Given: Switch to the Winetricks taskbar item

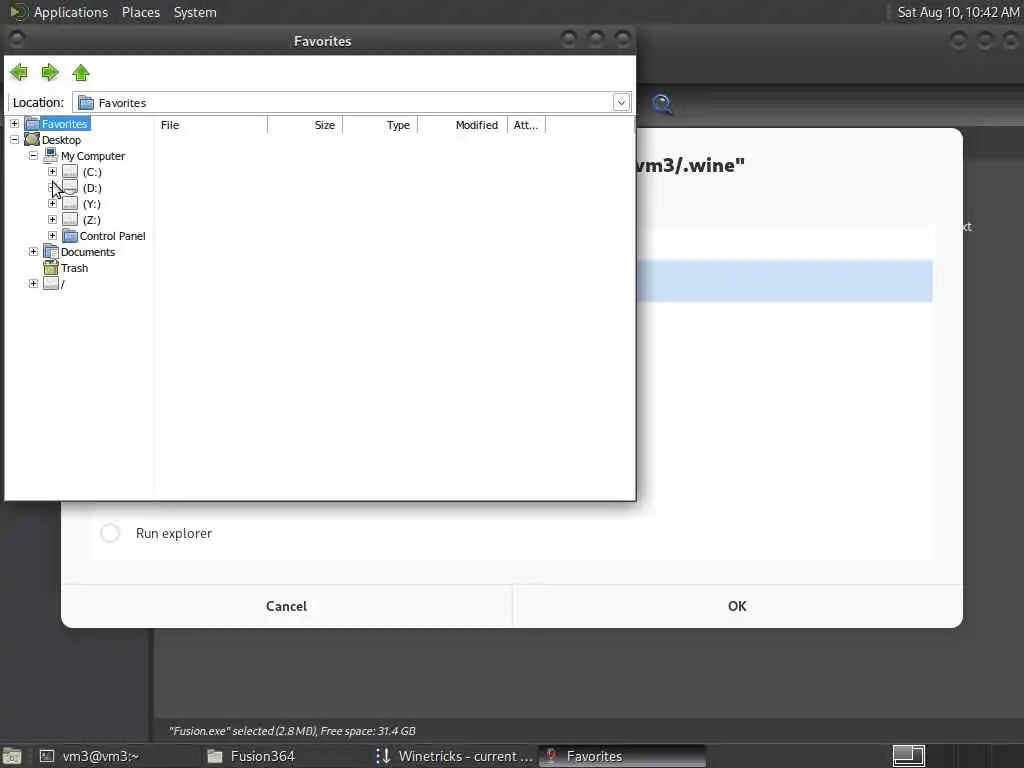Looking at the screenshot, I should click(x=453, y=756).
